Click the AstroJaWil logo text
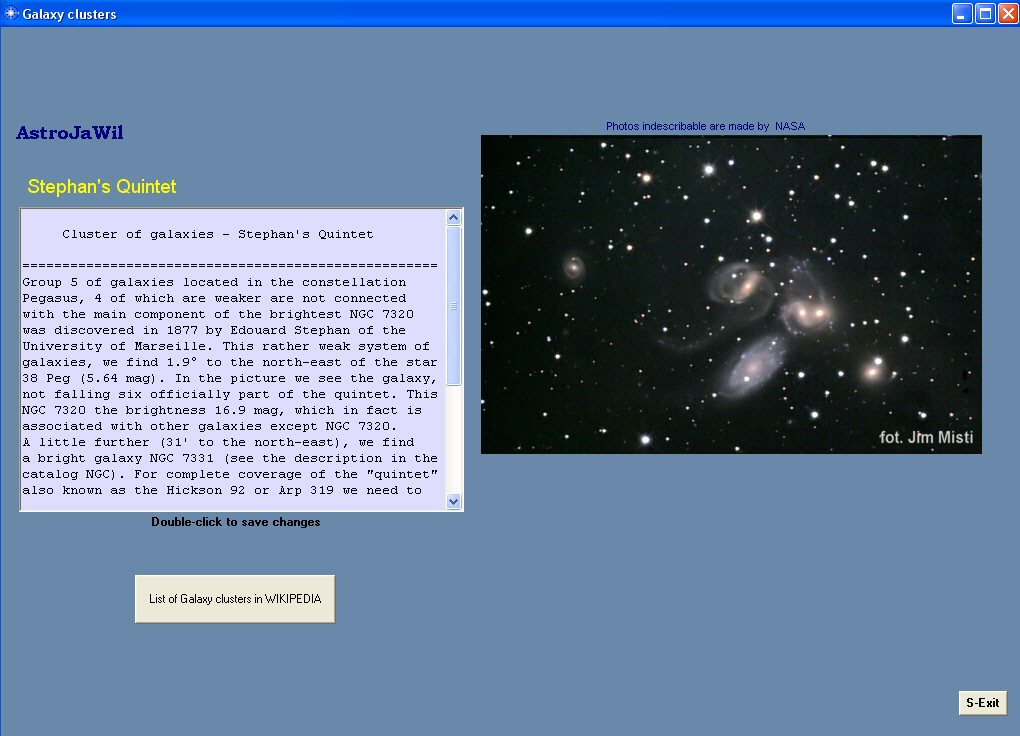The image size is (1020, 736). [x=70, y=133]
